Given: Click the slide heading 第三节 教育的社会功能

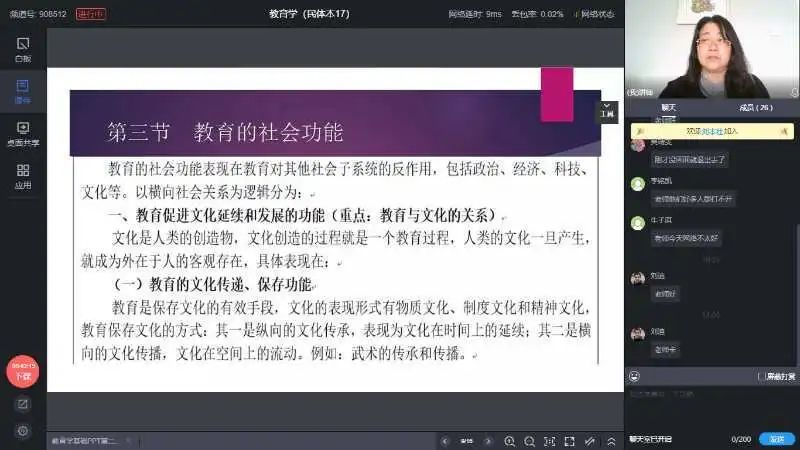Looking at the screenshot, I should [225, 132].
